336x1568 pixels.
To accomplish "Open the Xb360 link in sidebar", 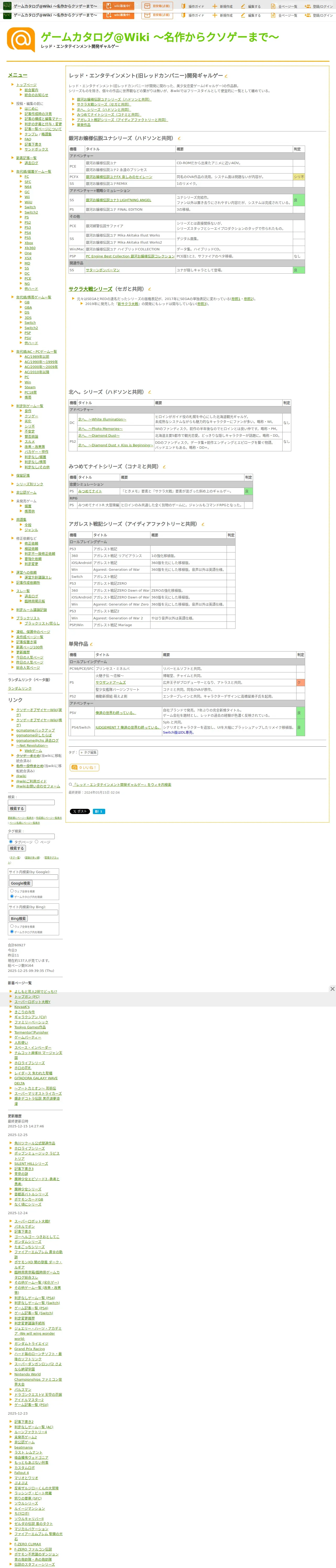I will click(x=30, y=248).
